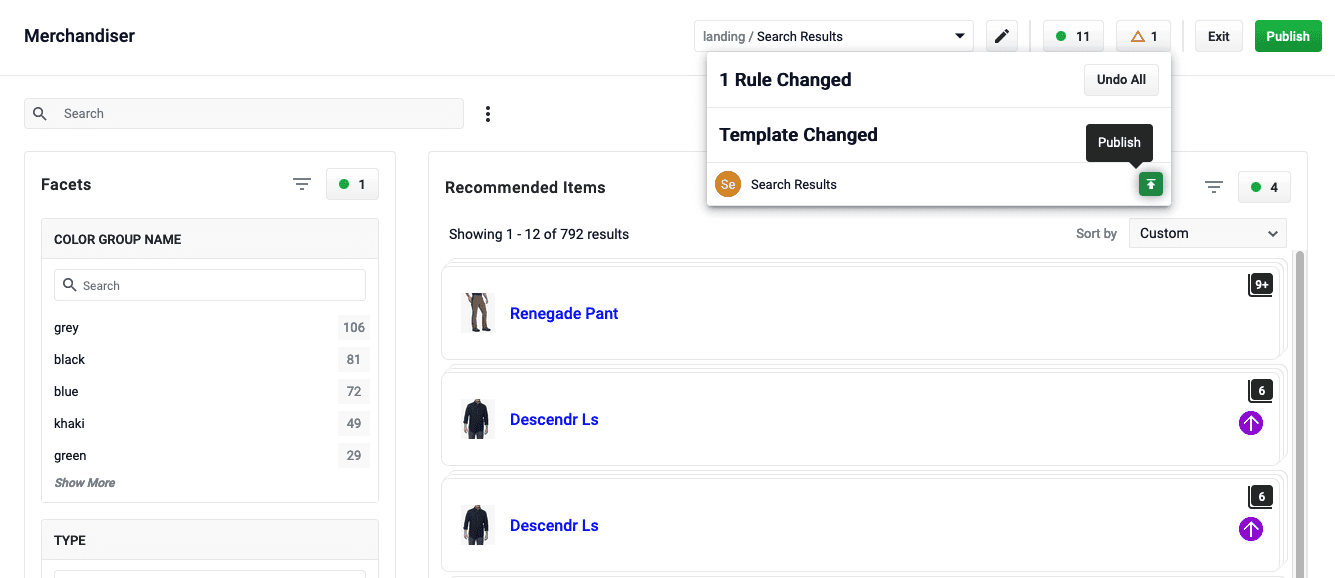Switch to the TYPE facet section
The width and height of the screenshot is (1335, 578).
click(69, 540)
